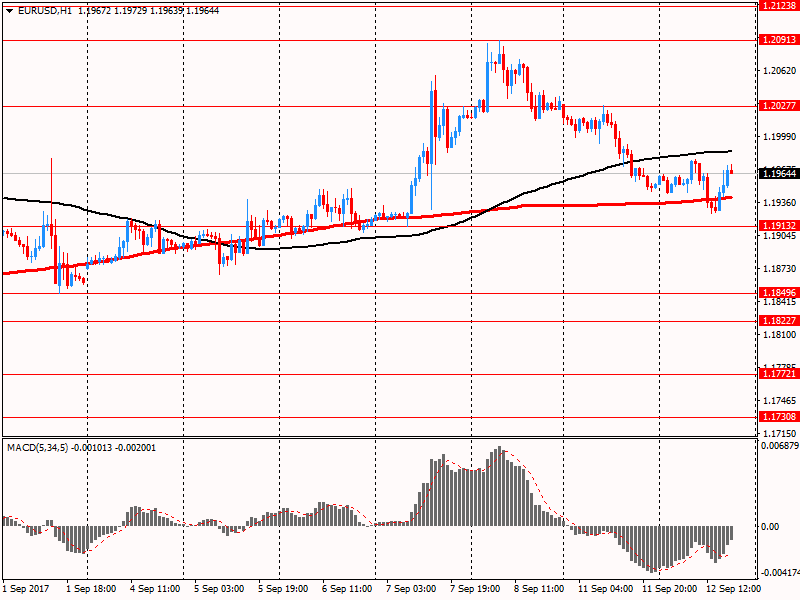This screenshot has height=600, width=800.
Task: Click the 4 Sep 11:00 time axis label
Action: (155, 589)
